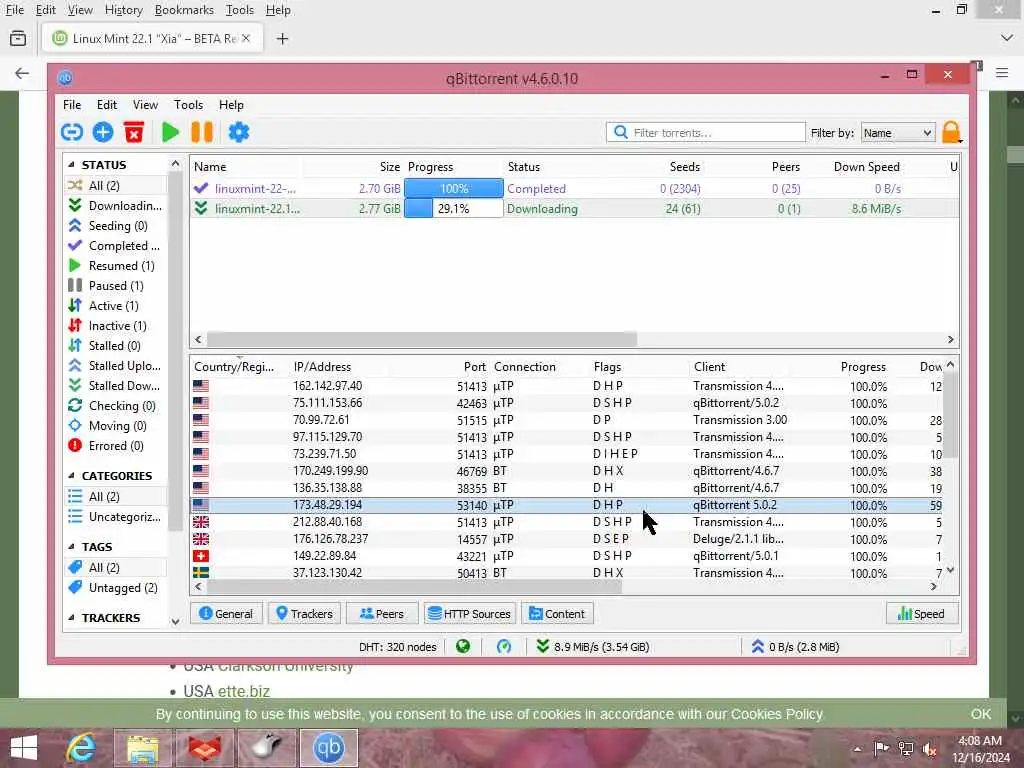The height and width of the screenshot is (768, 1024).
Task: Click the green Resume play icon
Action: pyautogui.click(x=170, y=133)
